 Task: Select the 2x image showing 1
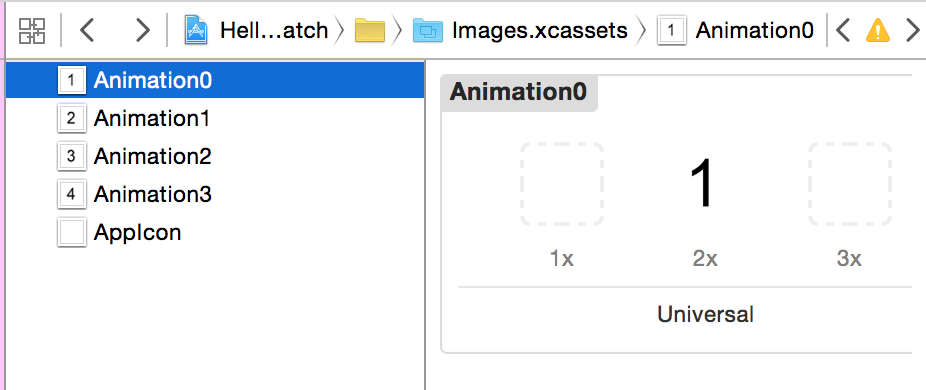705,184
